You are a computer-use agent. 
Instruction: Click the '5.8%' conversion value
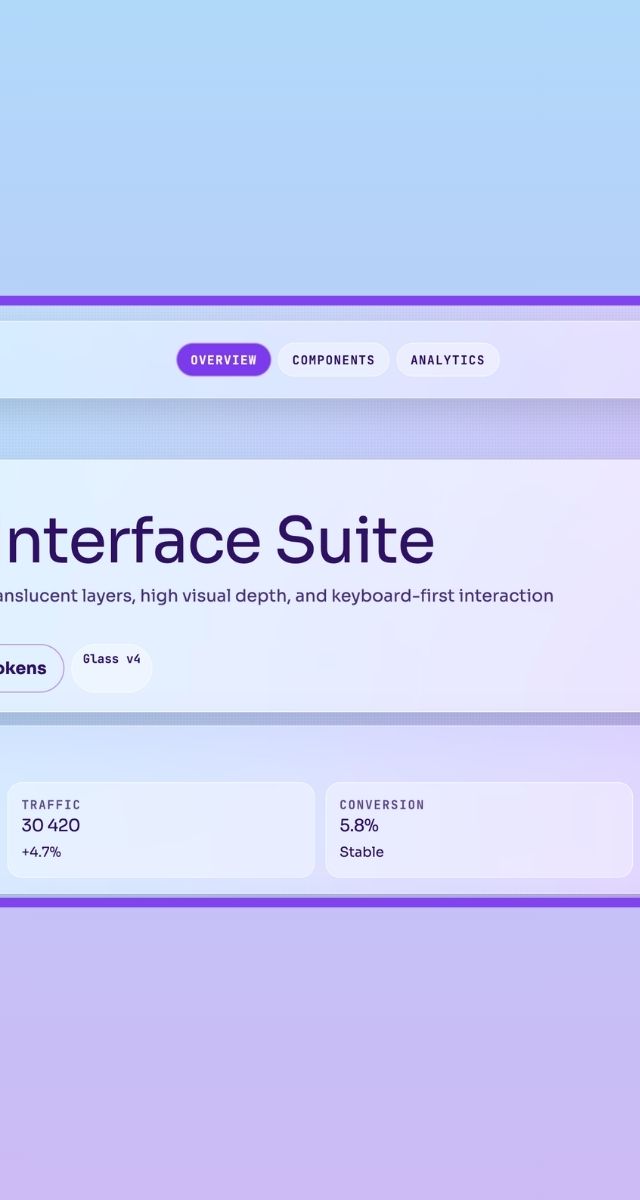coord(359,826)
